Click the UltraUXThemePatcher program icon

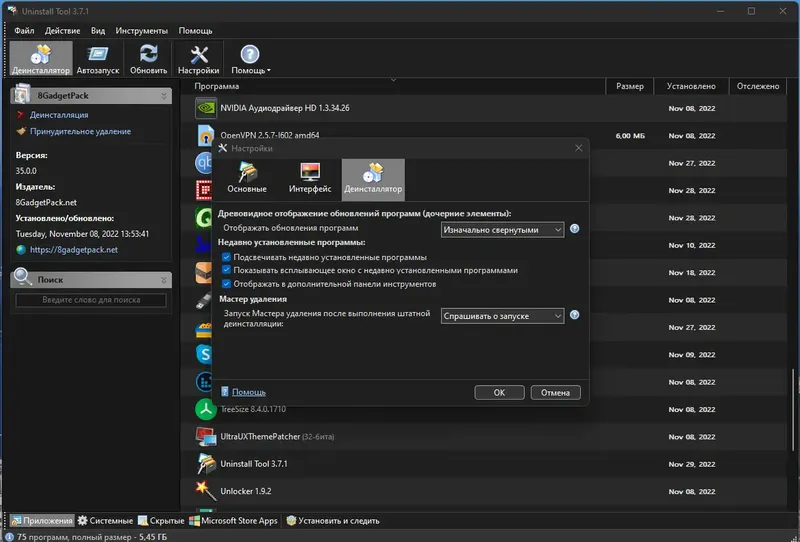[206, 437]
